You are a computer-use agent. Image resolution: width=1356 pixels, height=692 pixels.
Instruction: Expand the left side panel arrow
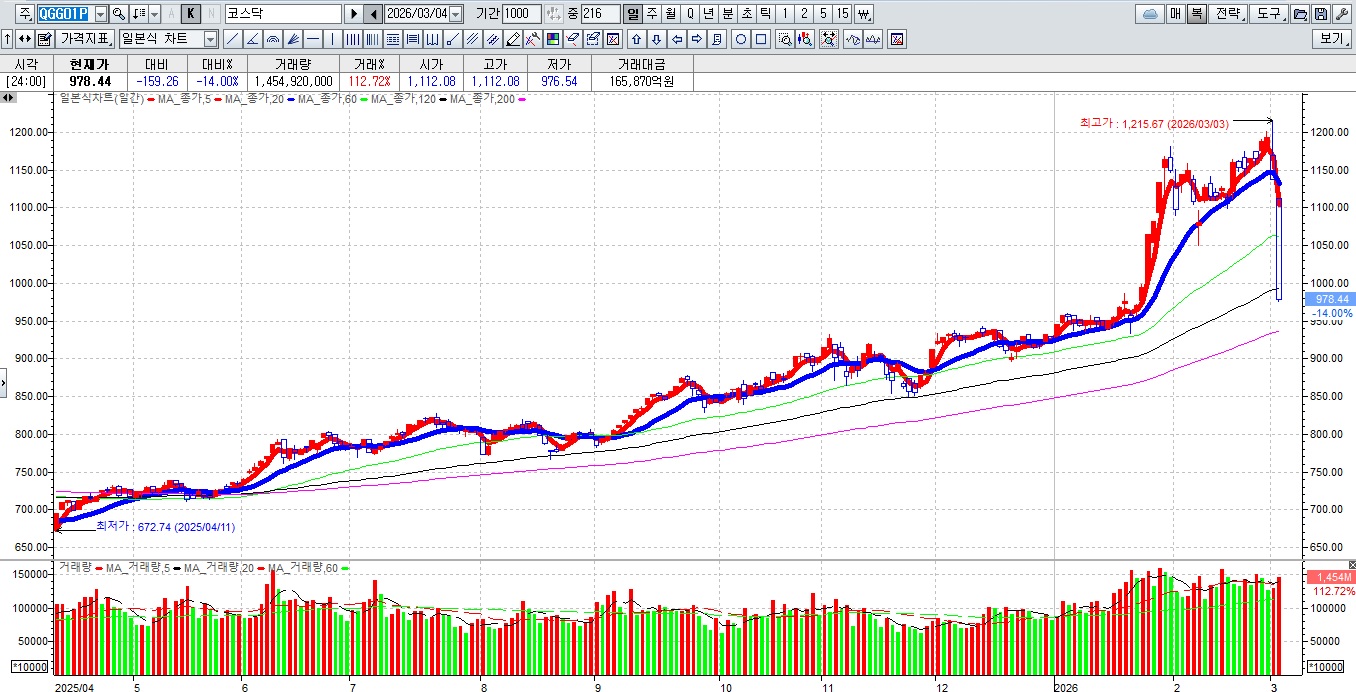(x=3, y=382)
